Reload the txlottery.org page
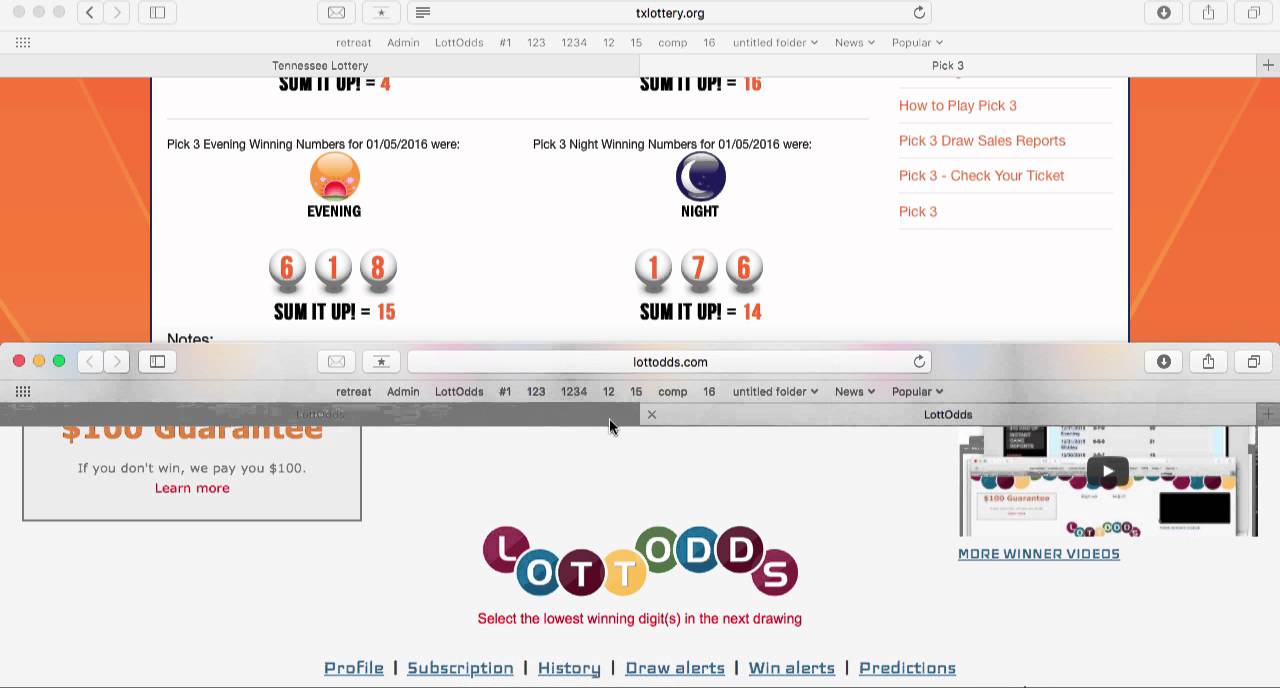Viewport: 1280px width, 688px height. click(919, 13)
